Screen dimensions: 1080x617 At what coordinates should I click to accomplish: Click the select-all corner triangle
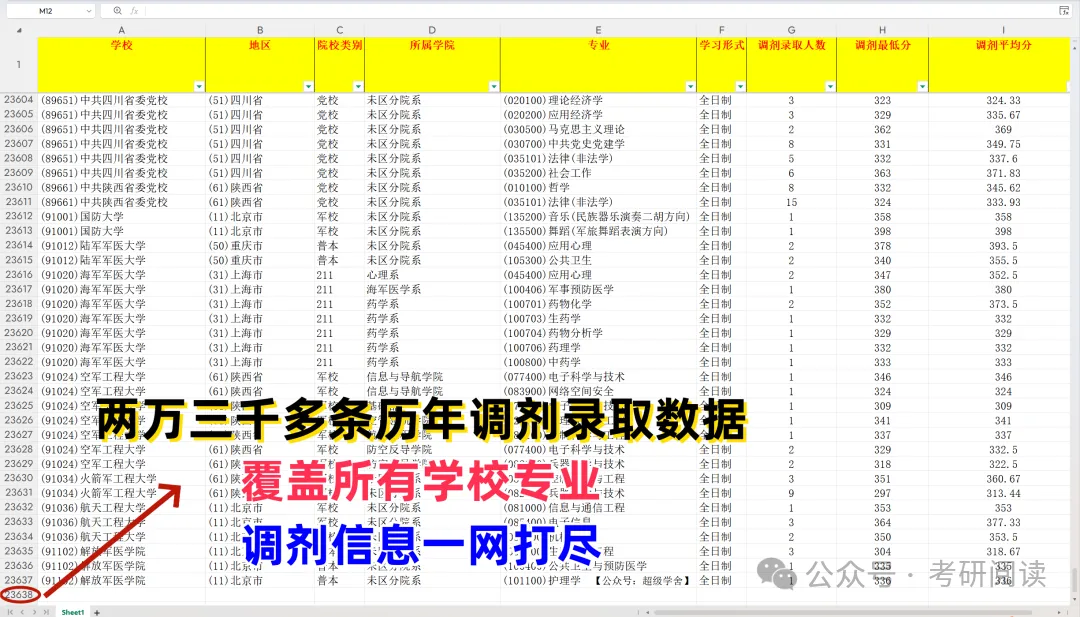pyautogui.click(x=19, y=30)
